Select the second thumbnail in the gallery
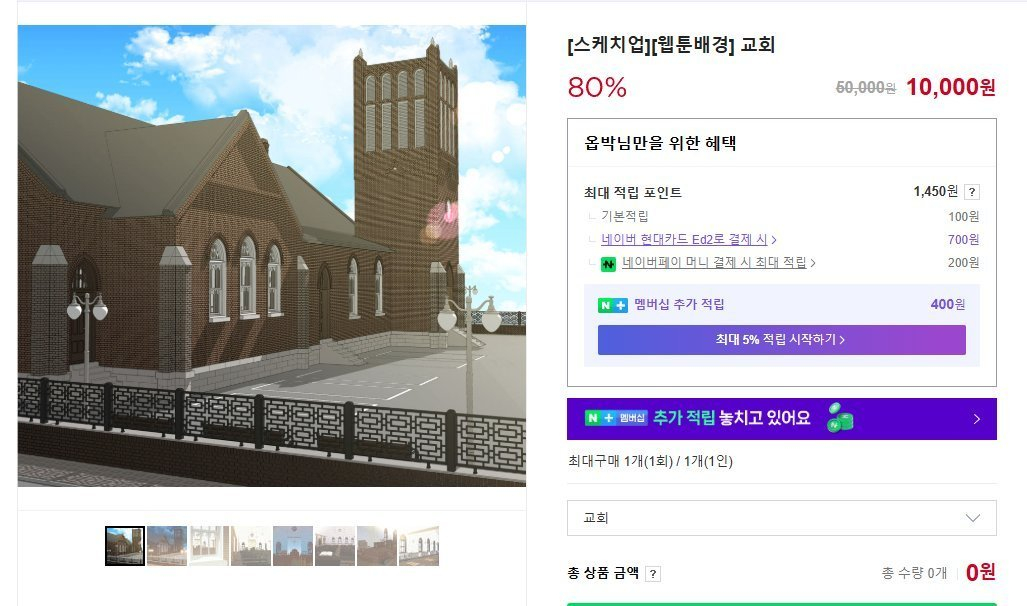The height and width of the screenshot is (606, 1027). [167, 546]
